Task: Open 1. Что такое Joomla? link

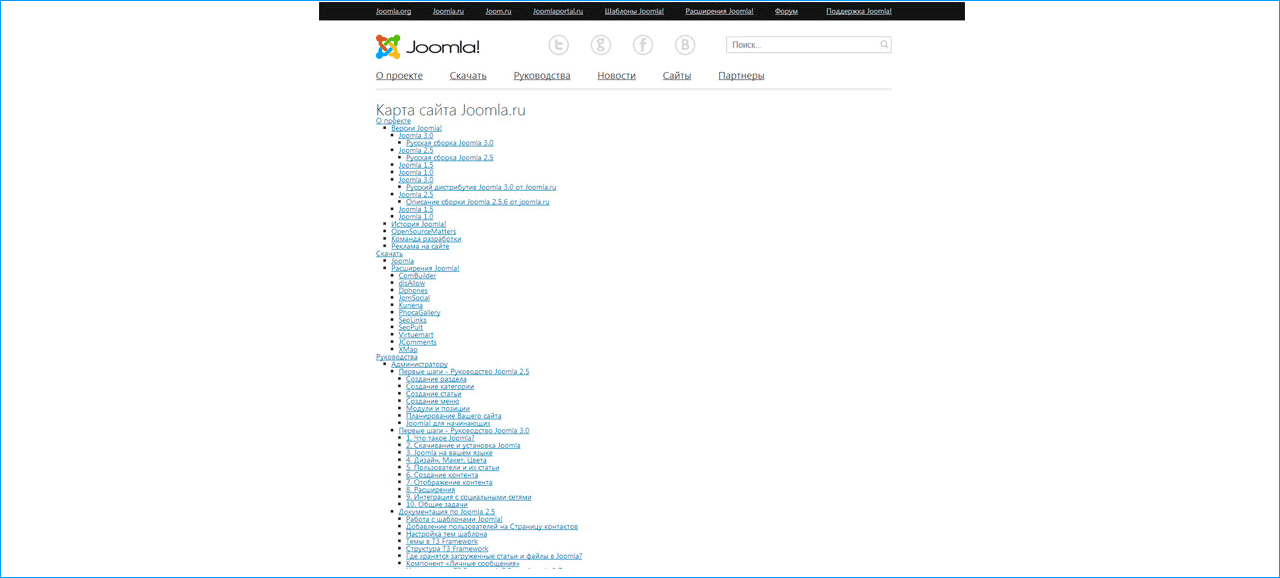Action: (440, 439)
